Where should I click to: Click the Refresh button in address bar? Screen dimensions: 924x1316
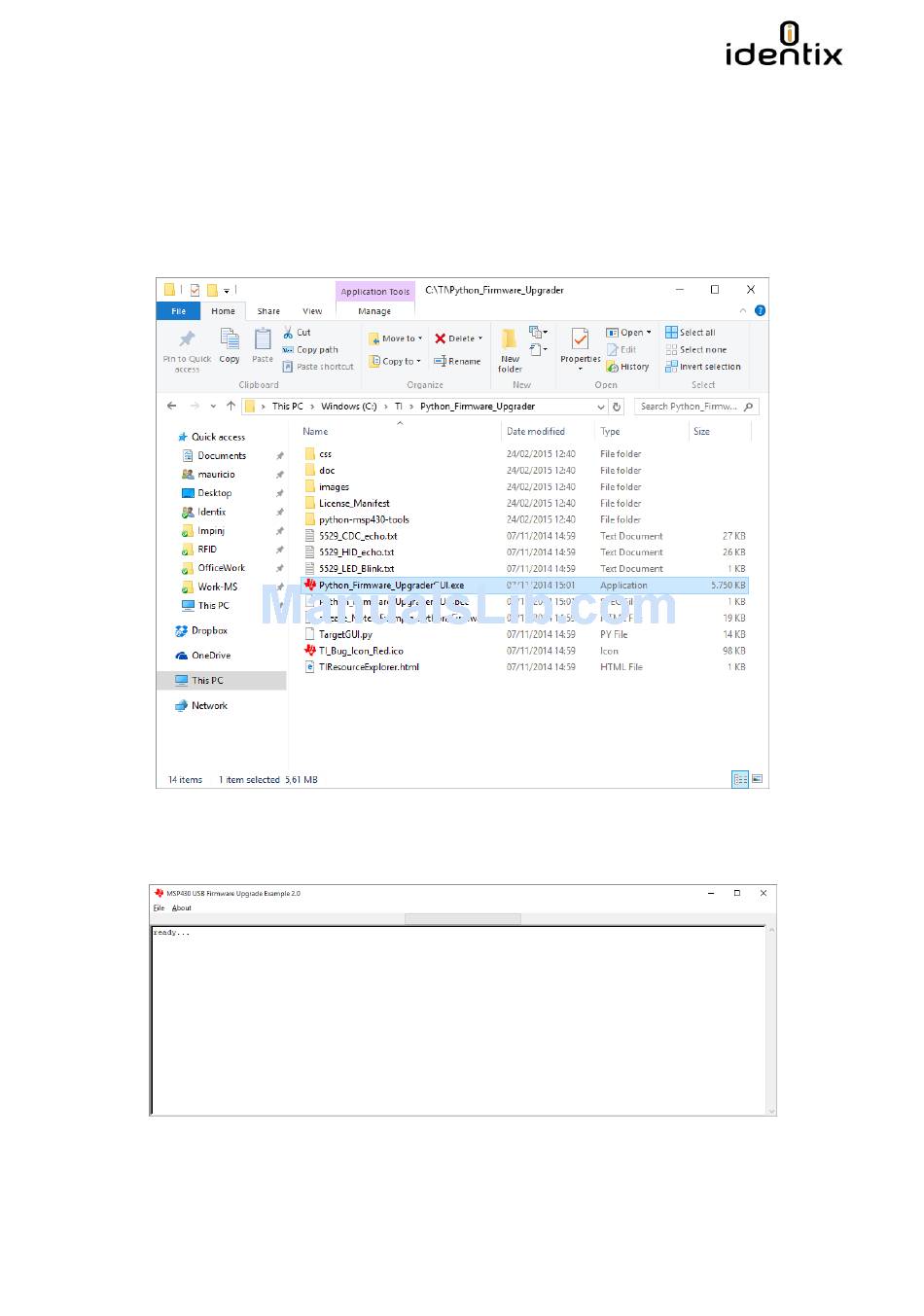point(617,407)
